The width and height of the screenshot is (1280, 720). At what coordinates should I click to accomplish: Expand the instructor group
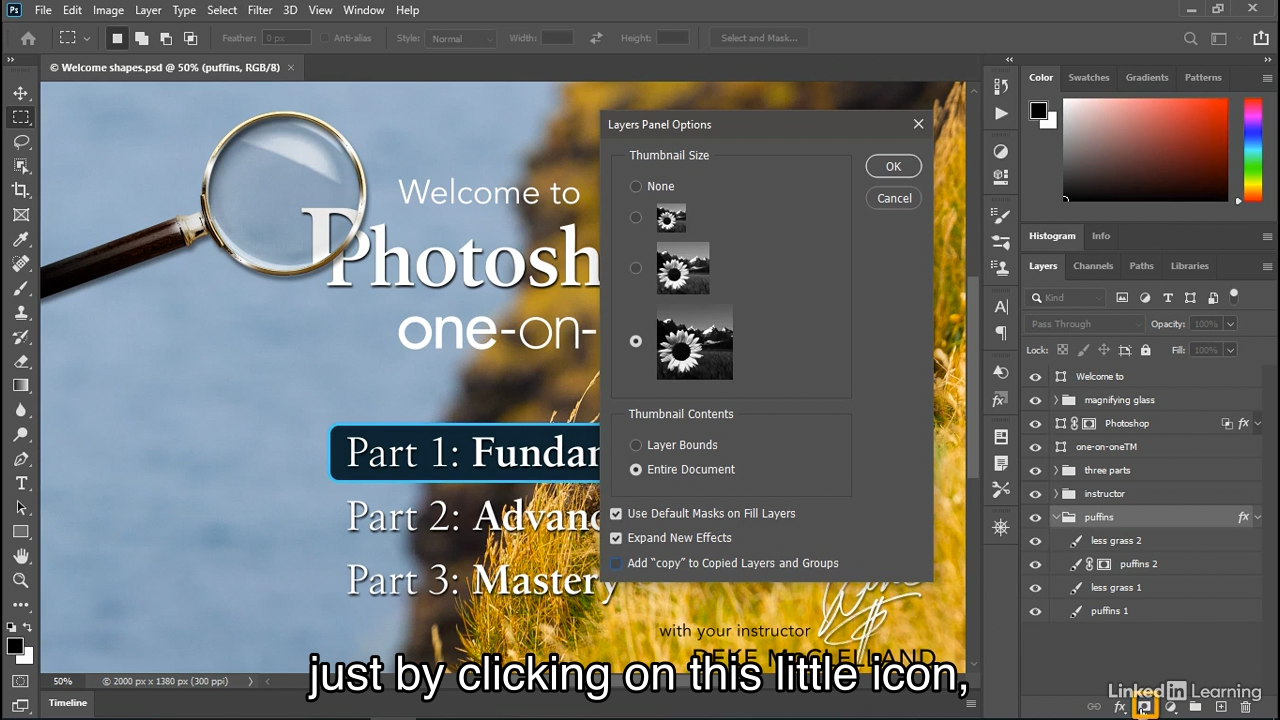1056,494
